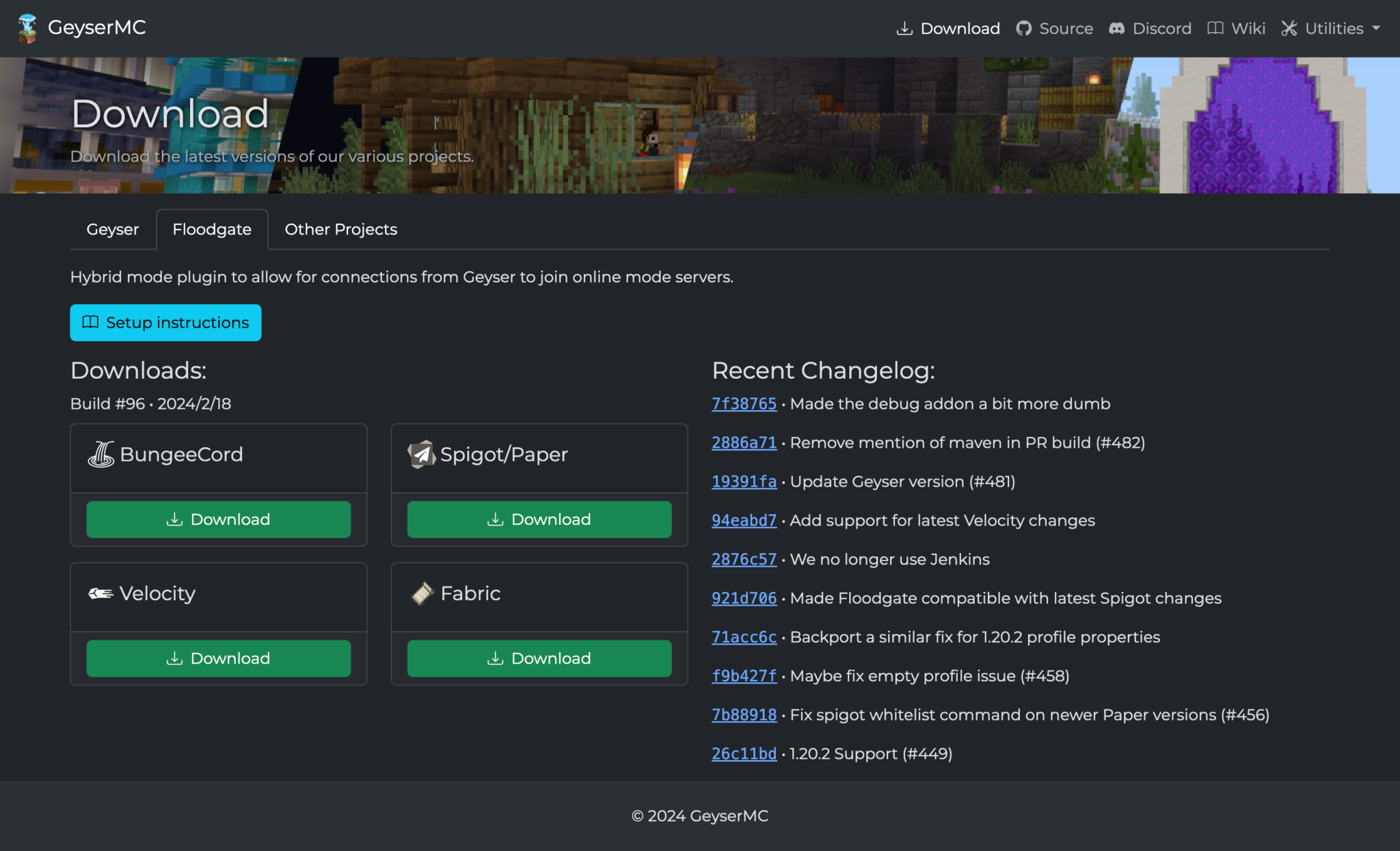
Task: Click the BungeeCord waterfall icon
Action: tap(100, 453)
